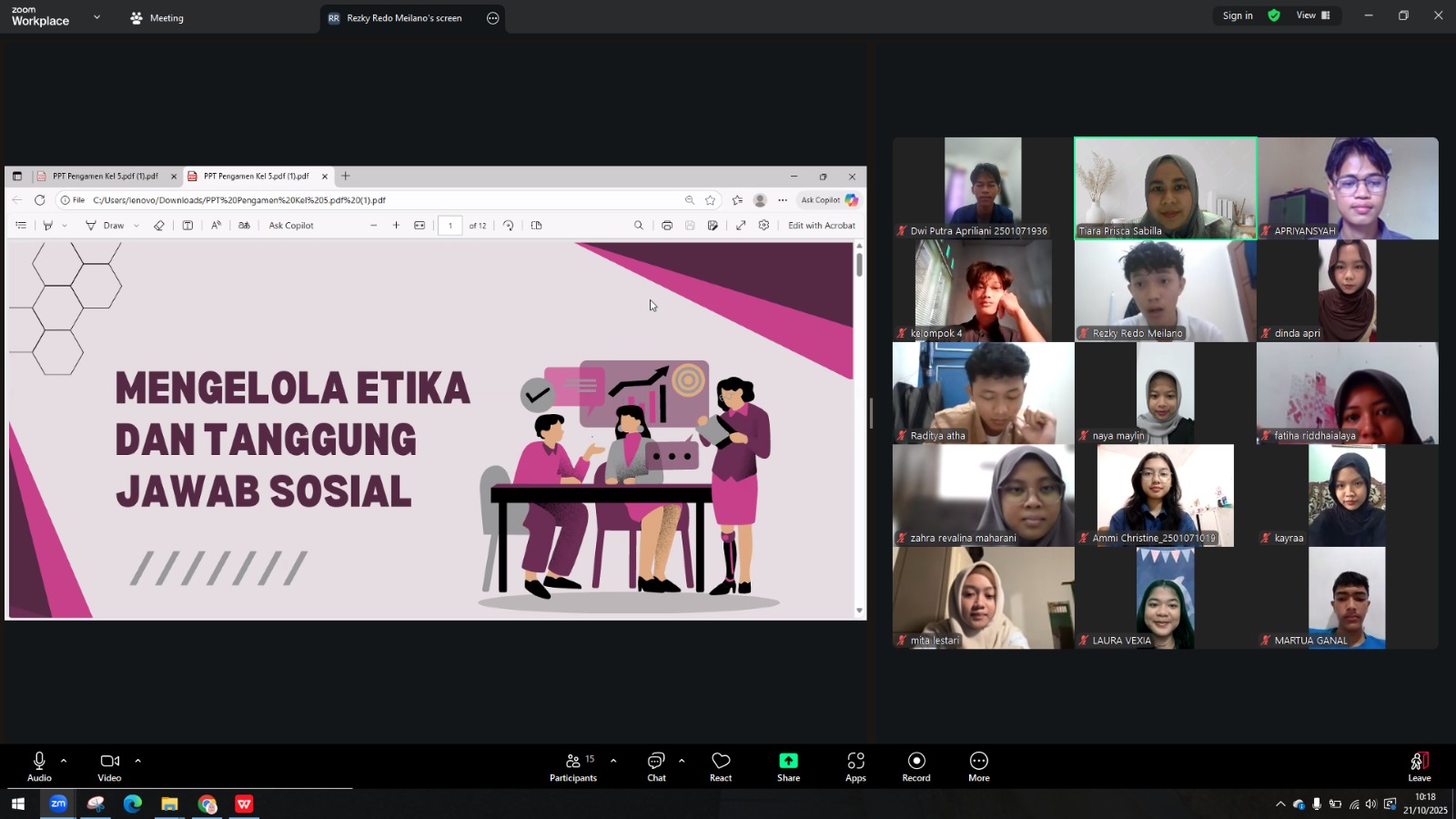Click the green Share button
The width and height of the screenshot is (1456, 819).
[x=788, y=766]
